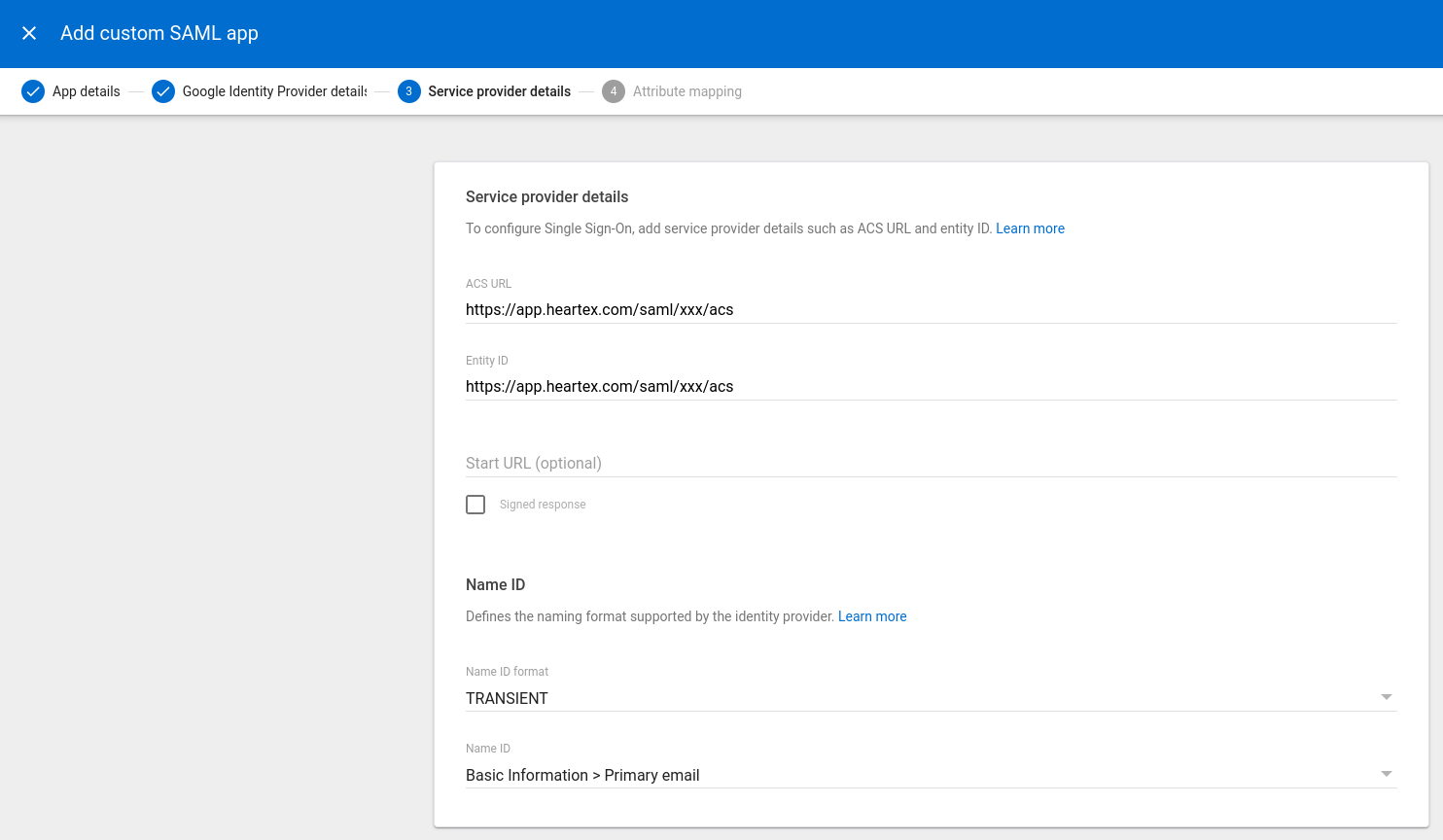
Task: Click the step 4 circle icon
Action: (613, 91)
